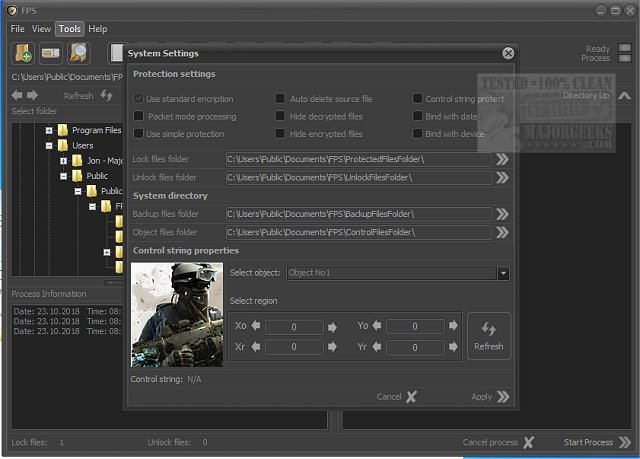Screen dimensions: 640x459
Task: Click the Directory Up arrow
Action: click(x=624, y=96)
